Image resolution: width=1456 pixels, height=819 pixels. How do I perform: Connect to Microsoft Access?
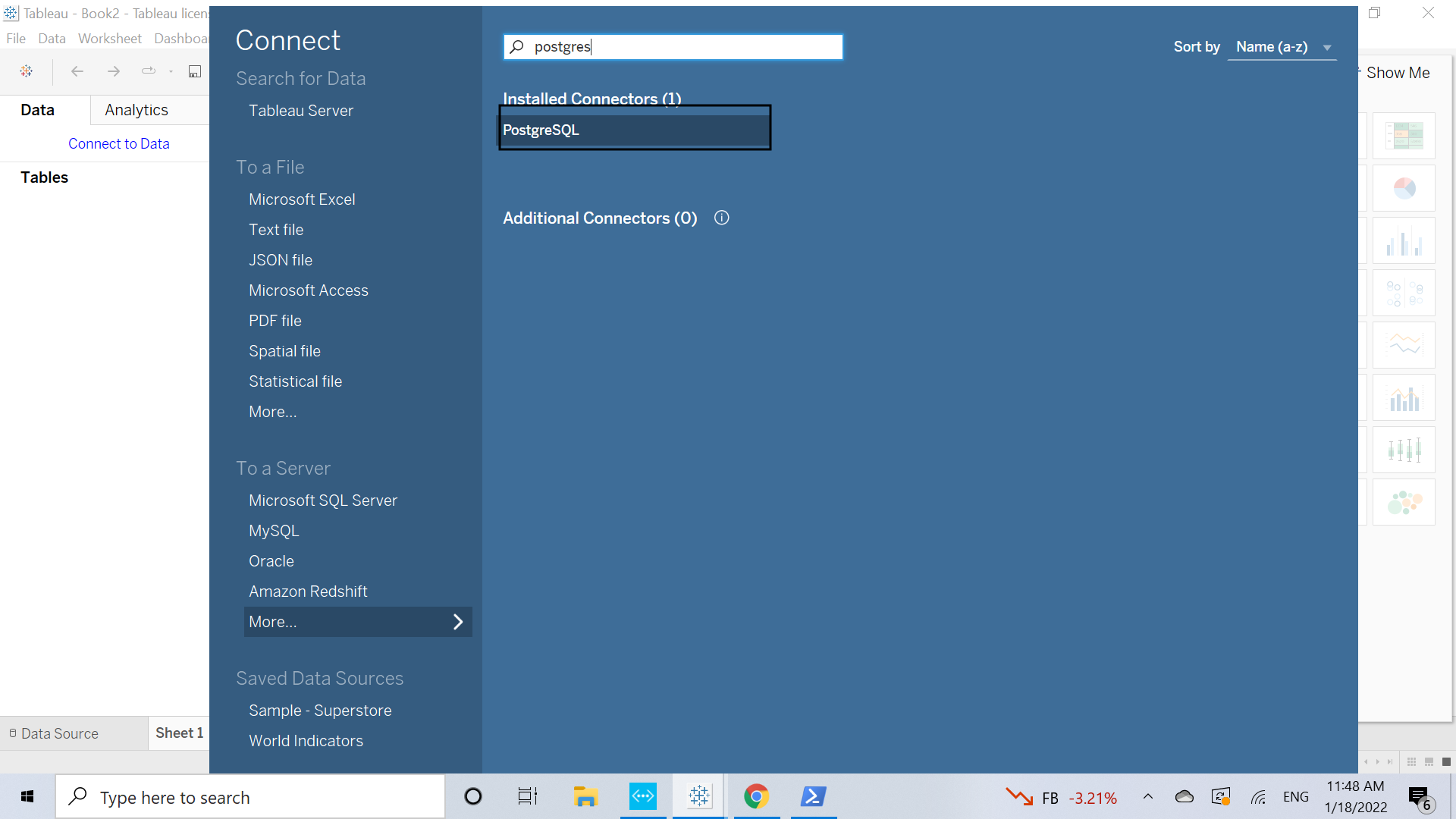click(309, 290)
